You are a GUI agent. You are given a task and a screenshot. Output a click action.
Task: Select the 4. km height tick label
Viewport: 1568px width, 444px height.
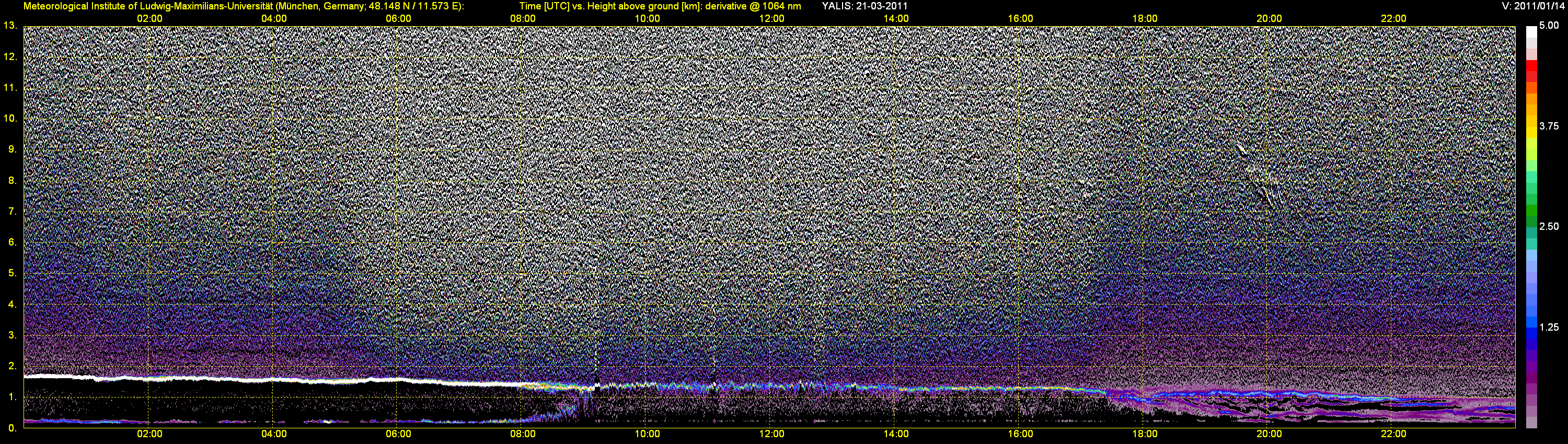coord(13,304)
